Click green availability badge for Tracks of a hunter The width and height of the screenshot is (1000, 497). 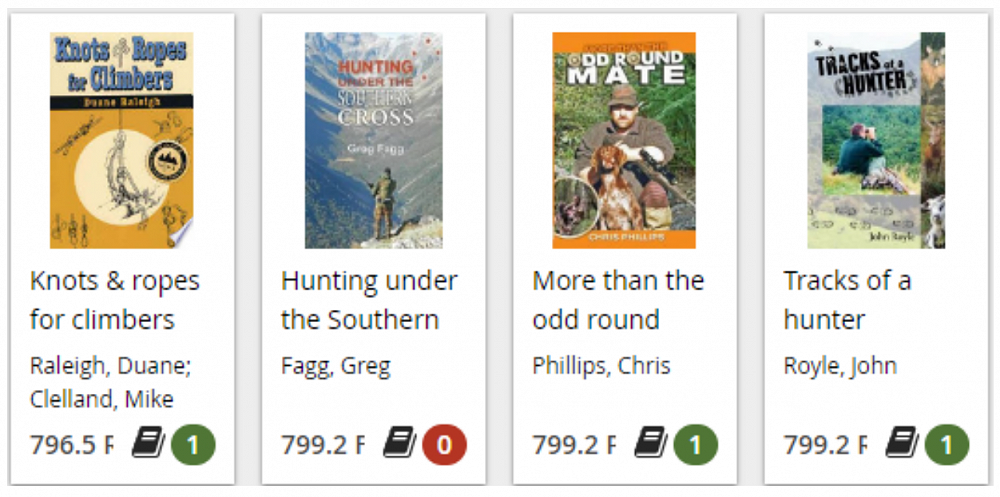(946, 444)
